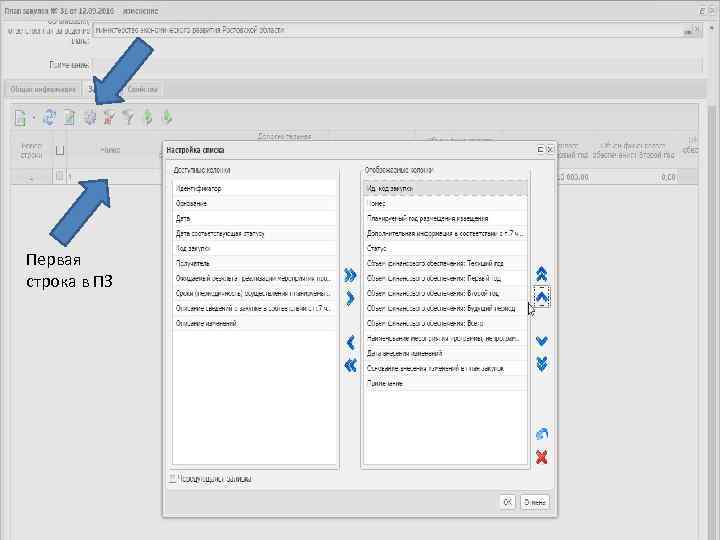The width and height of the screenshot is (720, 540).
Task: Toggle select-all checkbox in table header
Action: pos(60,150)
